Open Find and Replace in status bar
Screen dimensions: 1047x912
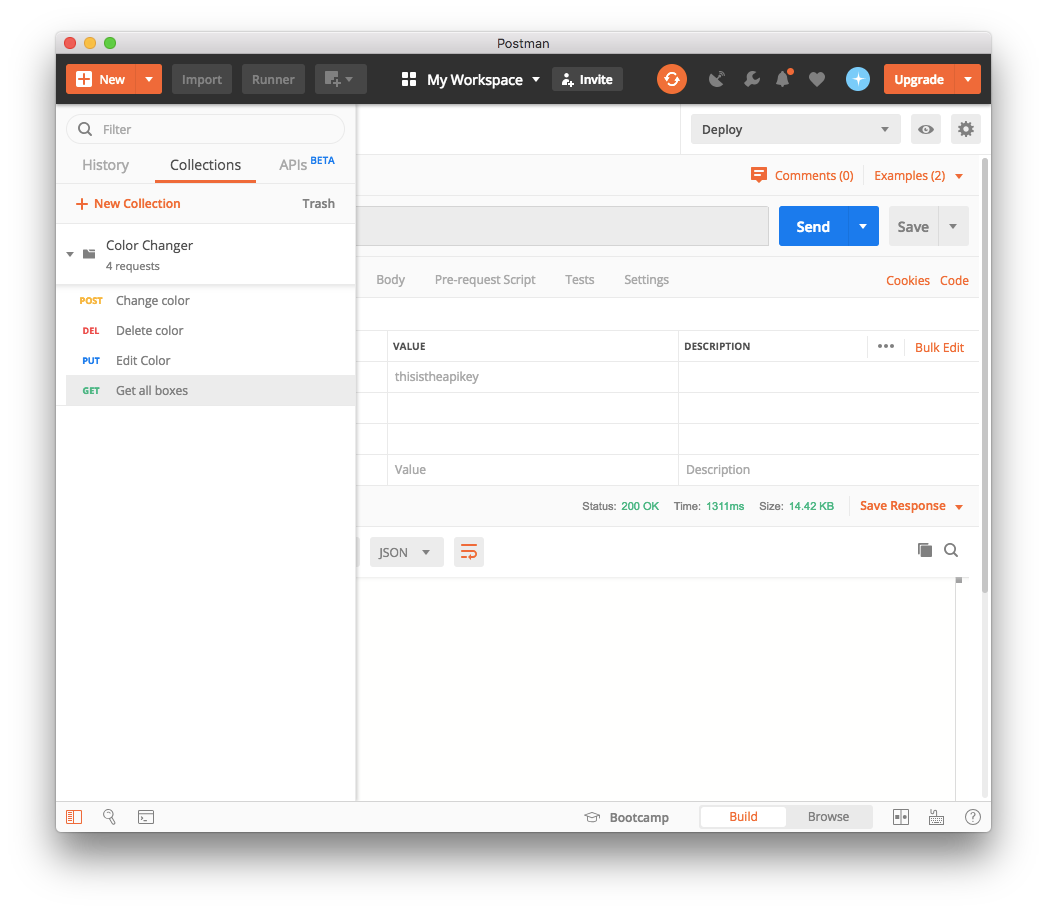(110, 817)
